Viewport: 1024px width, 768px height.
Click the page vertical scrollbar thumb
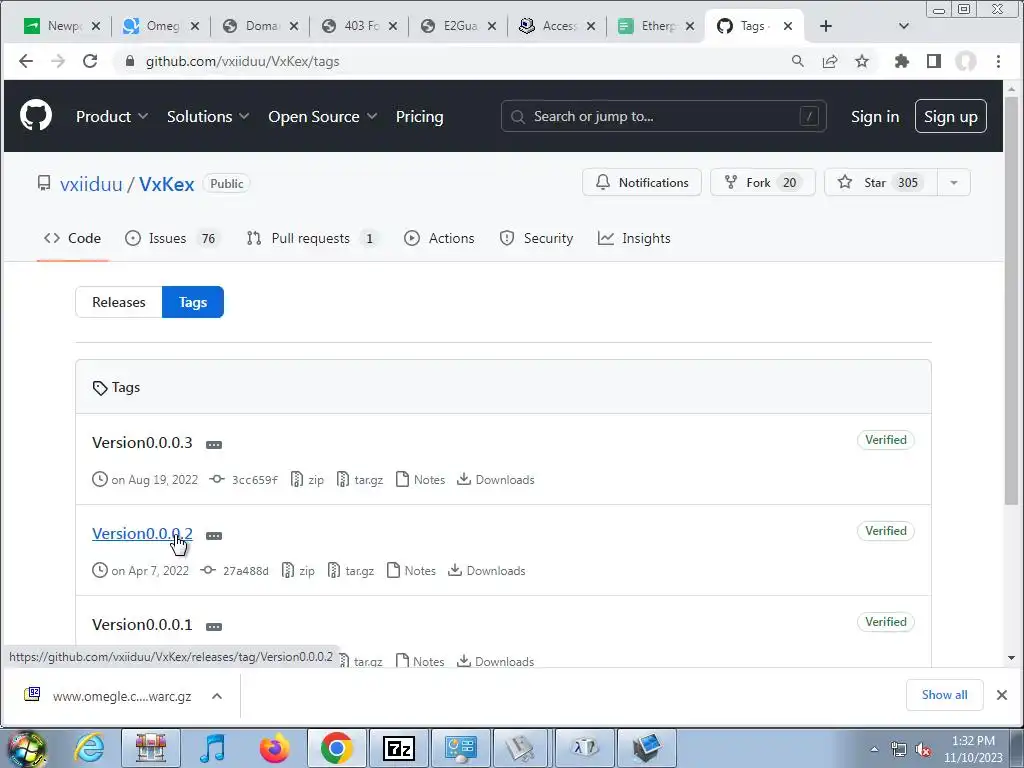(x=1011, y=300)
